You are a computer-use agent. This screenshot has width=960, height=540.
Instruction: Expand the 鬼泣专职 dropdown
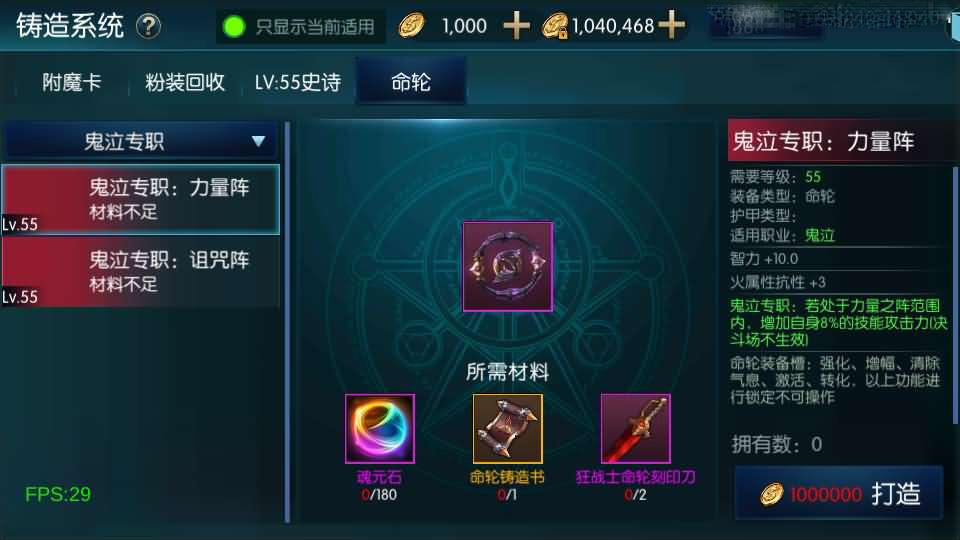click(x=140, y=141)
